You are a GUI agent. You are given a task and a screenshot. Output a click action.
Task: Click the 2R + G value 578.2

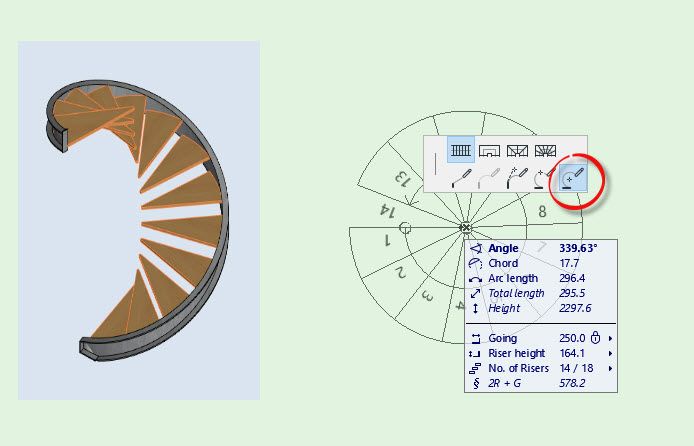point(572,383)
